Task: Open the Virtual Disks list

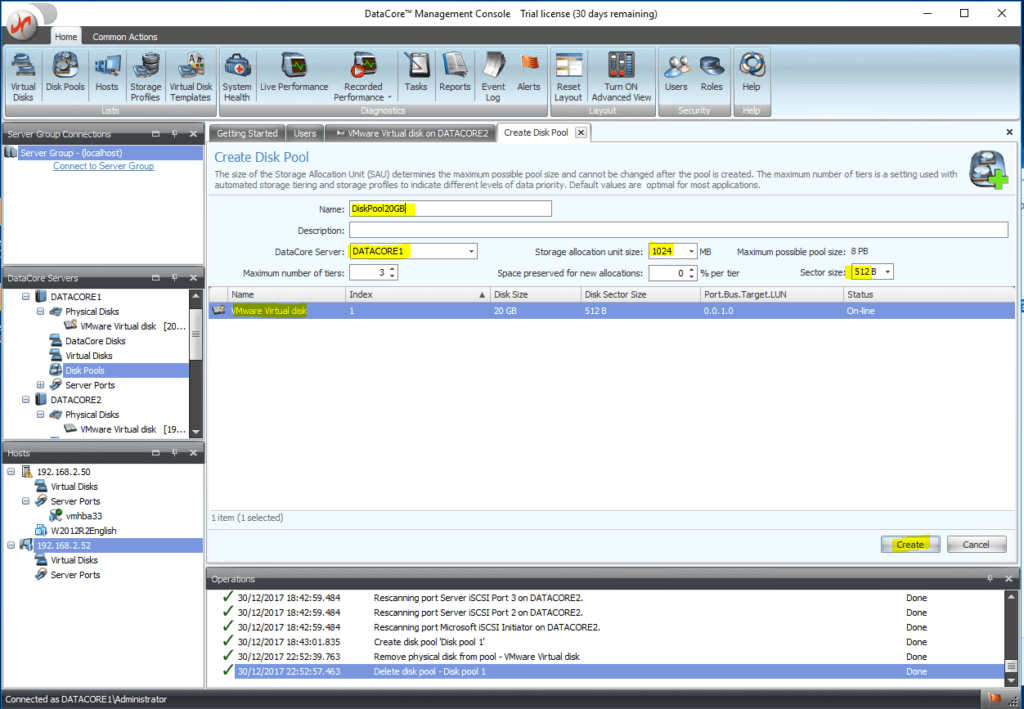Action: (22, 75)
